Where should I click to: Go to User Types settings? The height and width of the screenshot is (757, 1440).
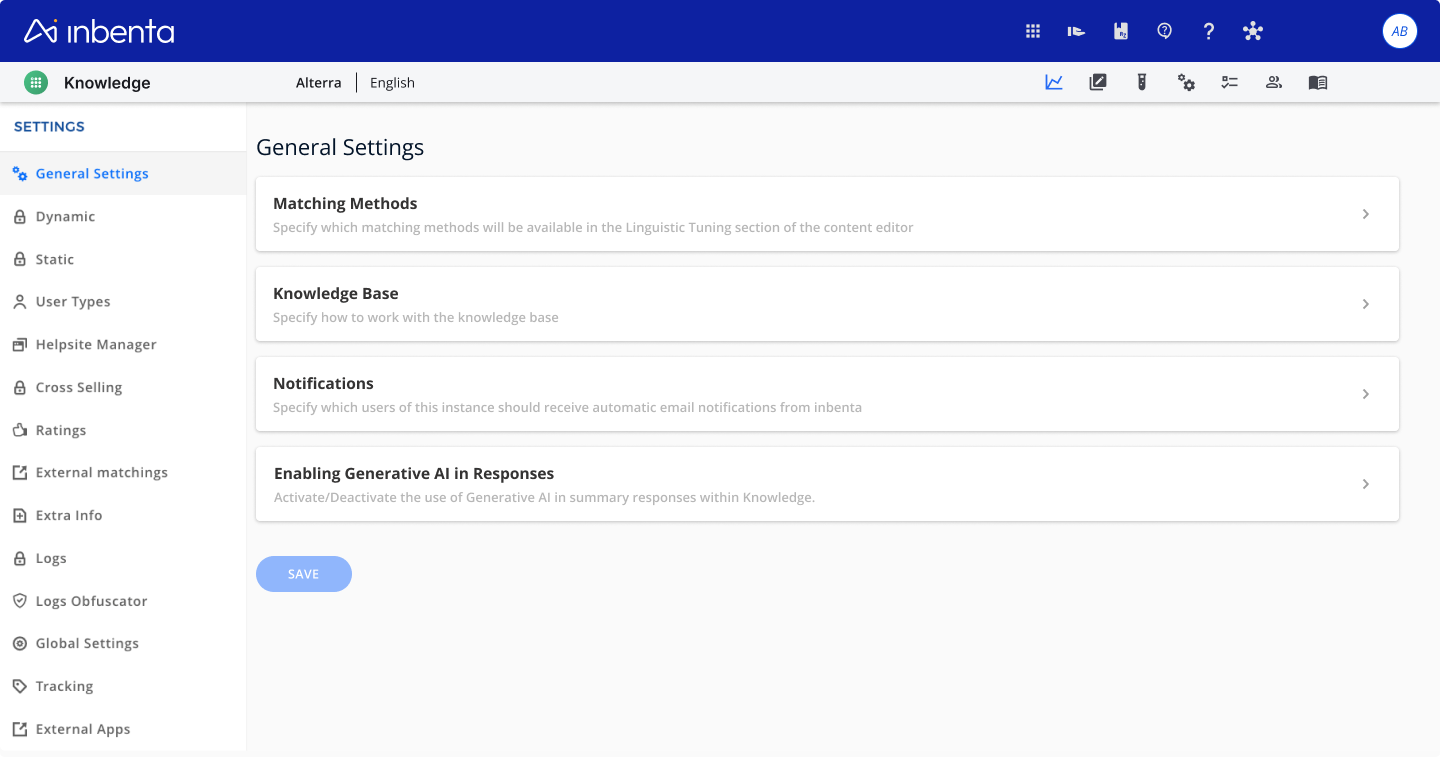(x=73, y=302)
